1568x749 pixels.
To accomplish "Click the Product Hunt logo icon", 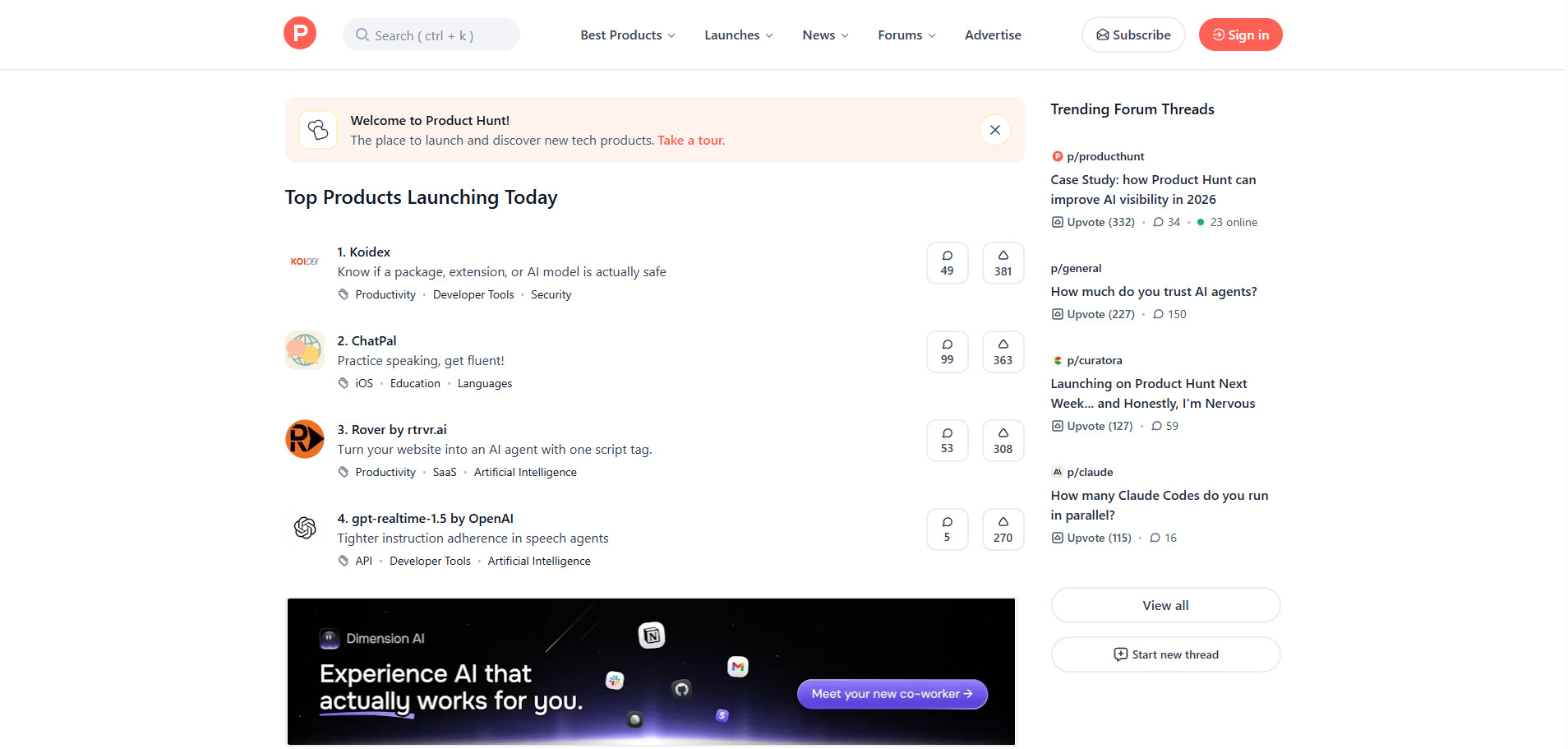I will (x=300, y=34).
